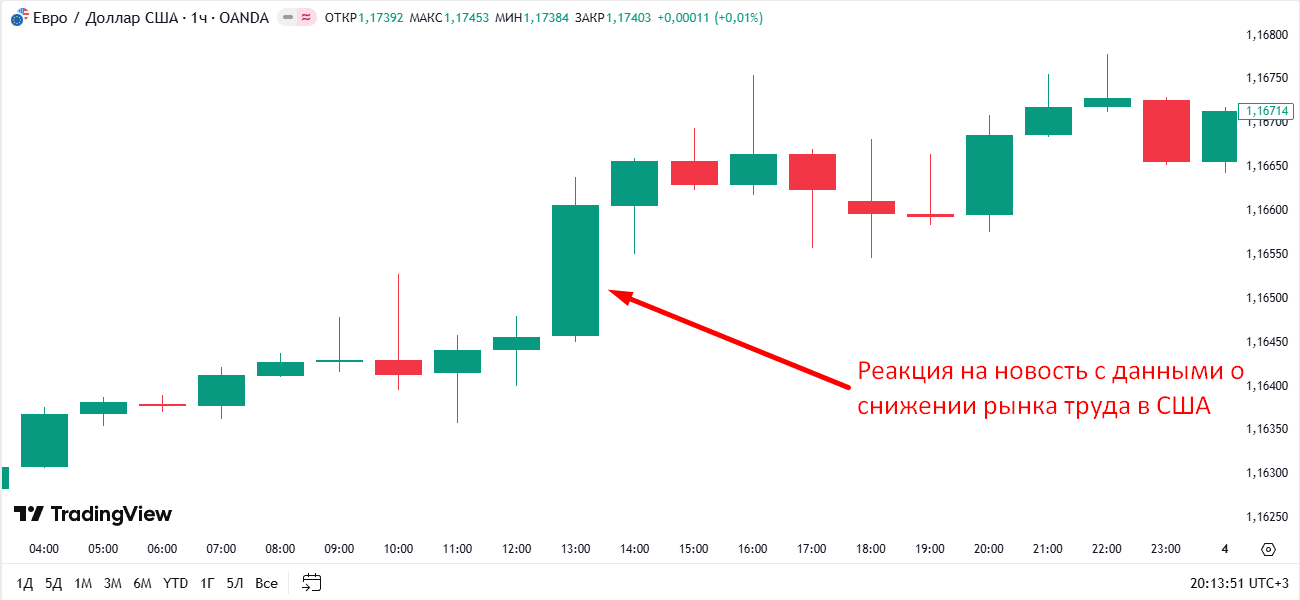This screenshot has width=1300, height=600.
Task: Click the EUR/USD flag symbol icon
Action: point(18,18)
